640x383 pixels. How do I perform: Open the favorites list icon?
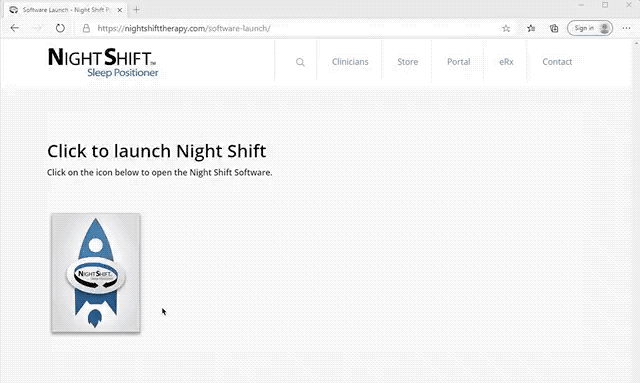[531, 28]
